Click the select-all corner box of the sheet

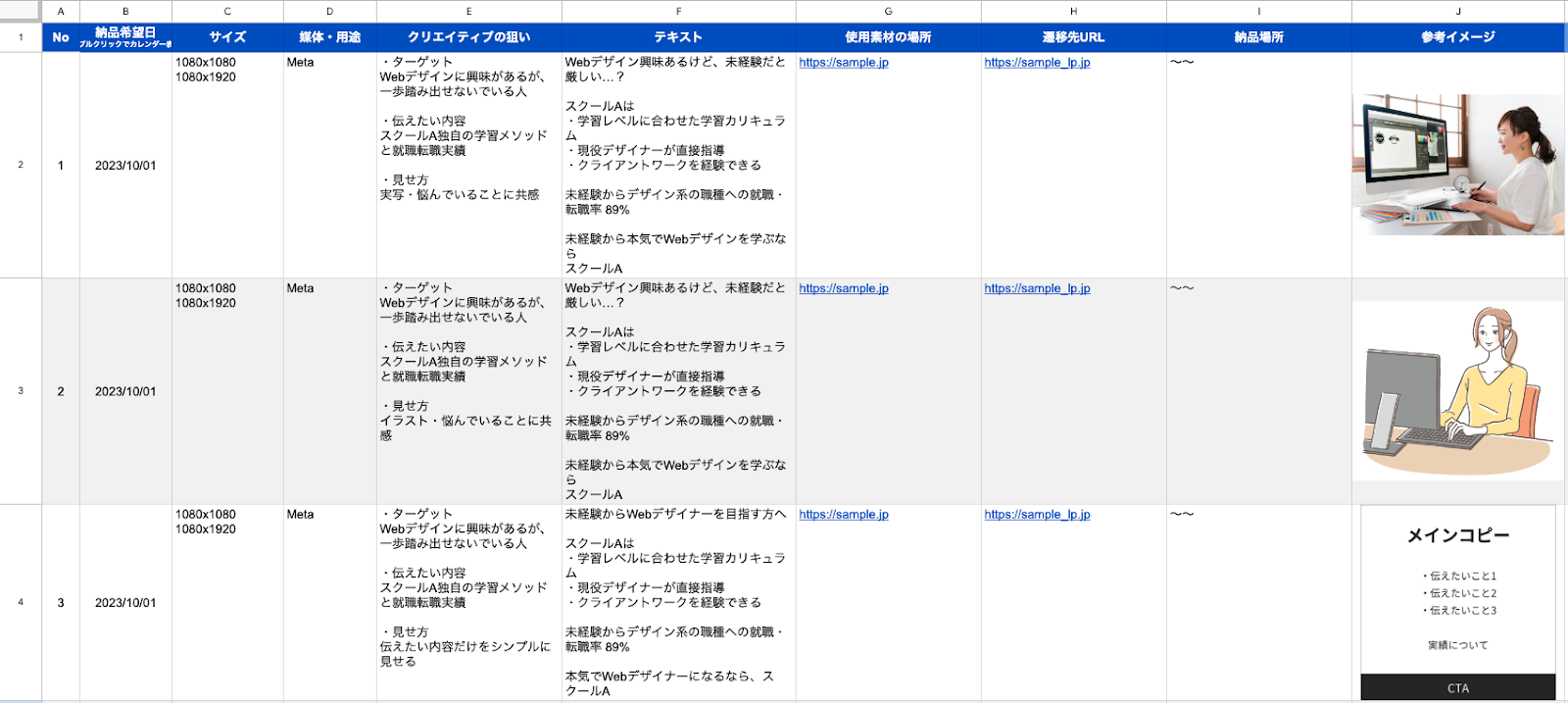click(21, 11)
